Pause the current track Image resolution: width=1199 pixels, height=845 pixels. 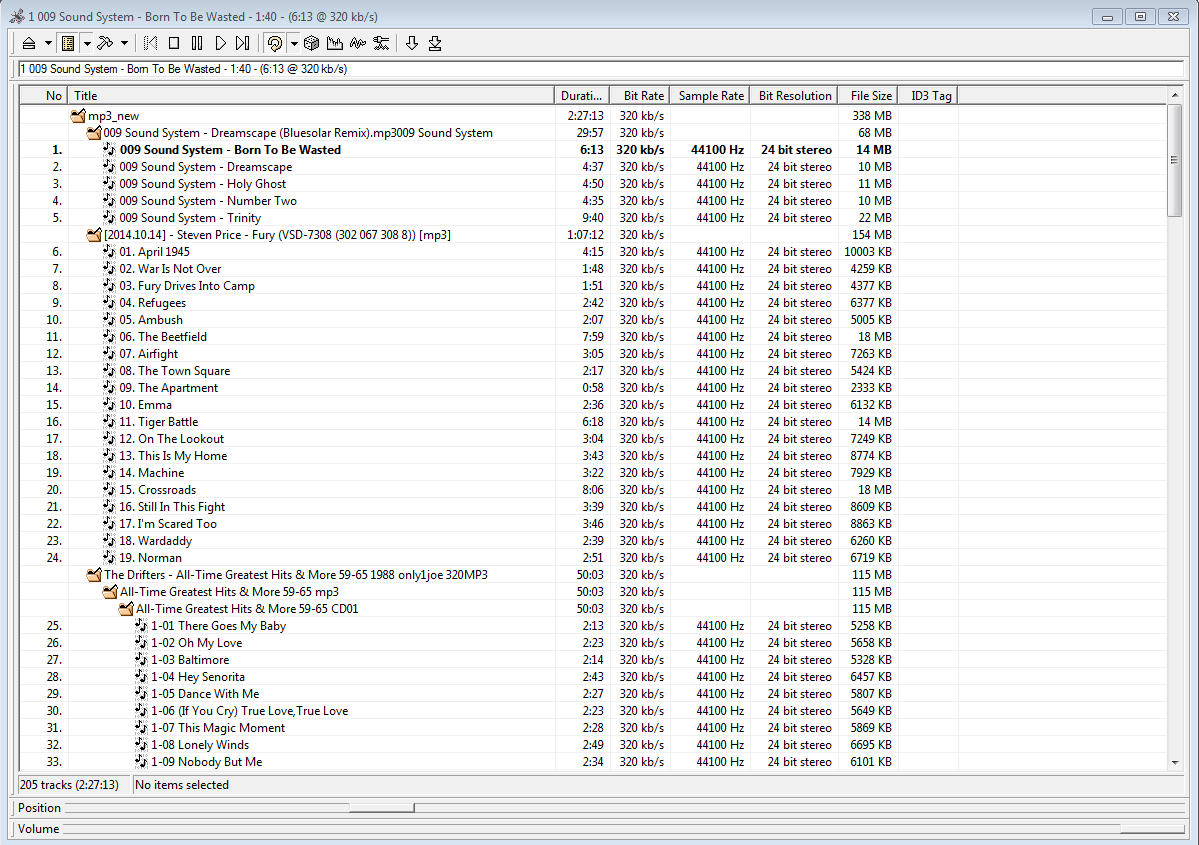[197, 43]
